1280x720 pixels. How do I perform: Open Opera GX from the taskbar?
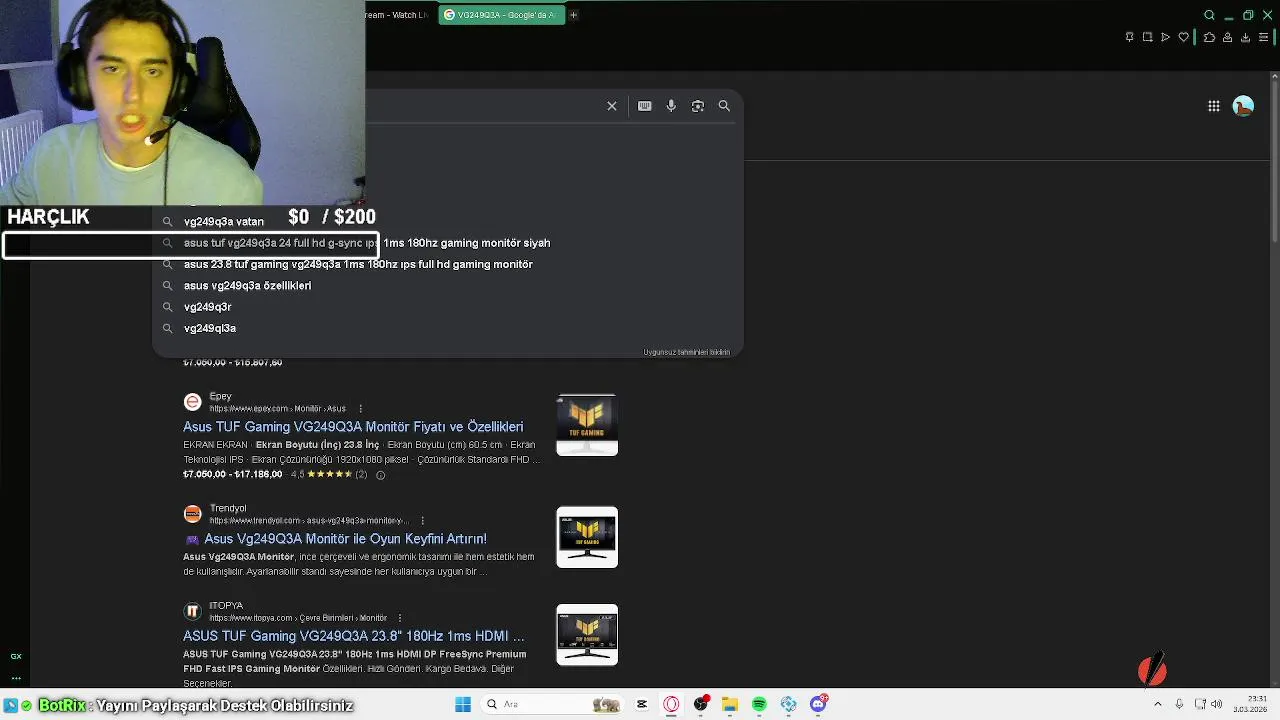671,704
